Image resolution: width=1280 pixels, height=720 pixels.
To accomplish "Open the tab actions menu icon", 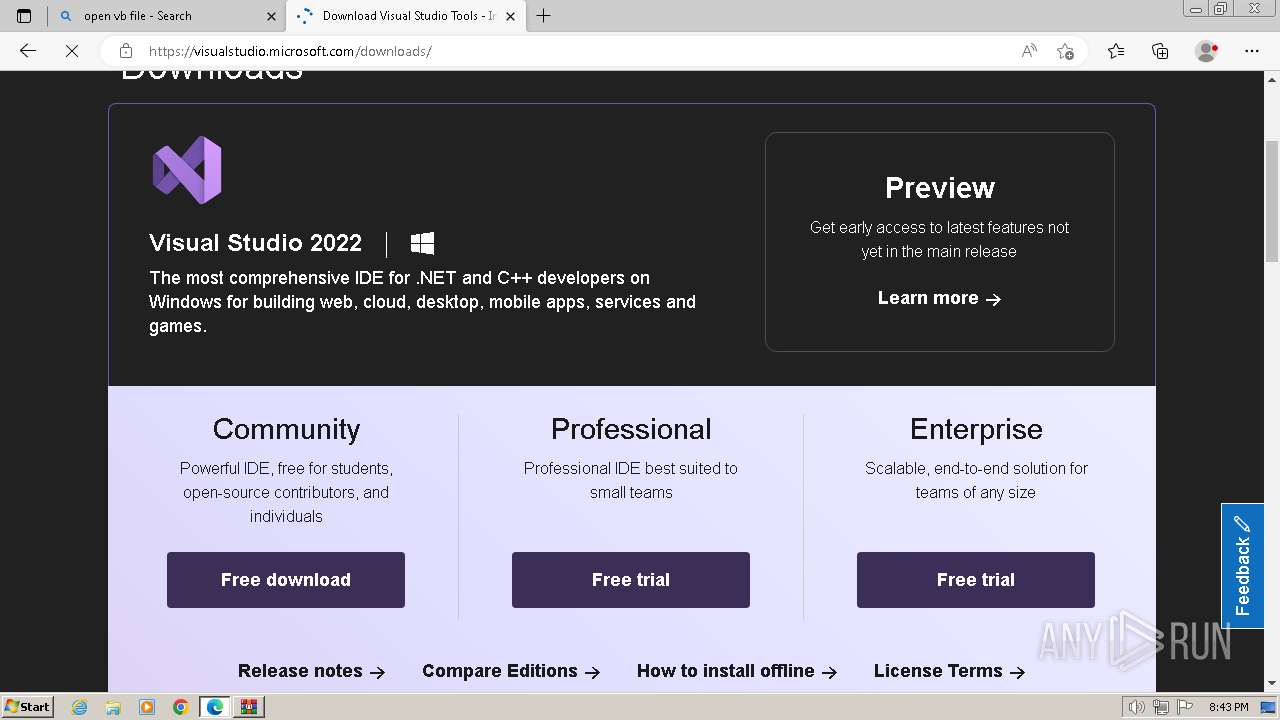I will click(24, 16).
